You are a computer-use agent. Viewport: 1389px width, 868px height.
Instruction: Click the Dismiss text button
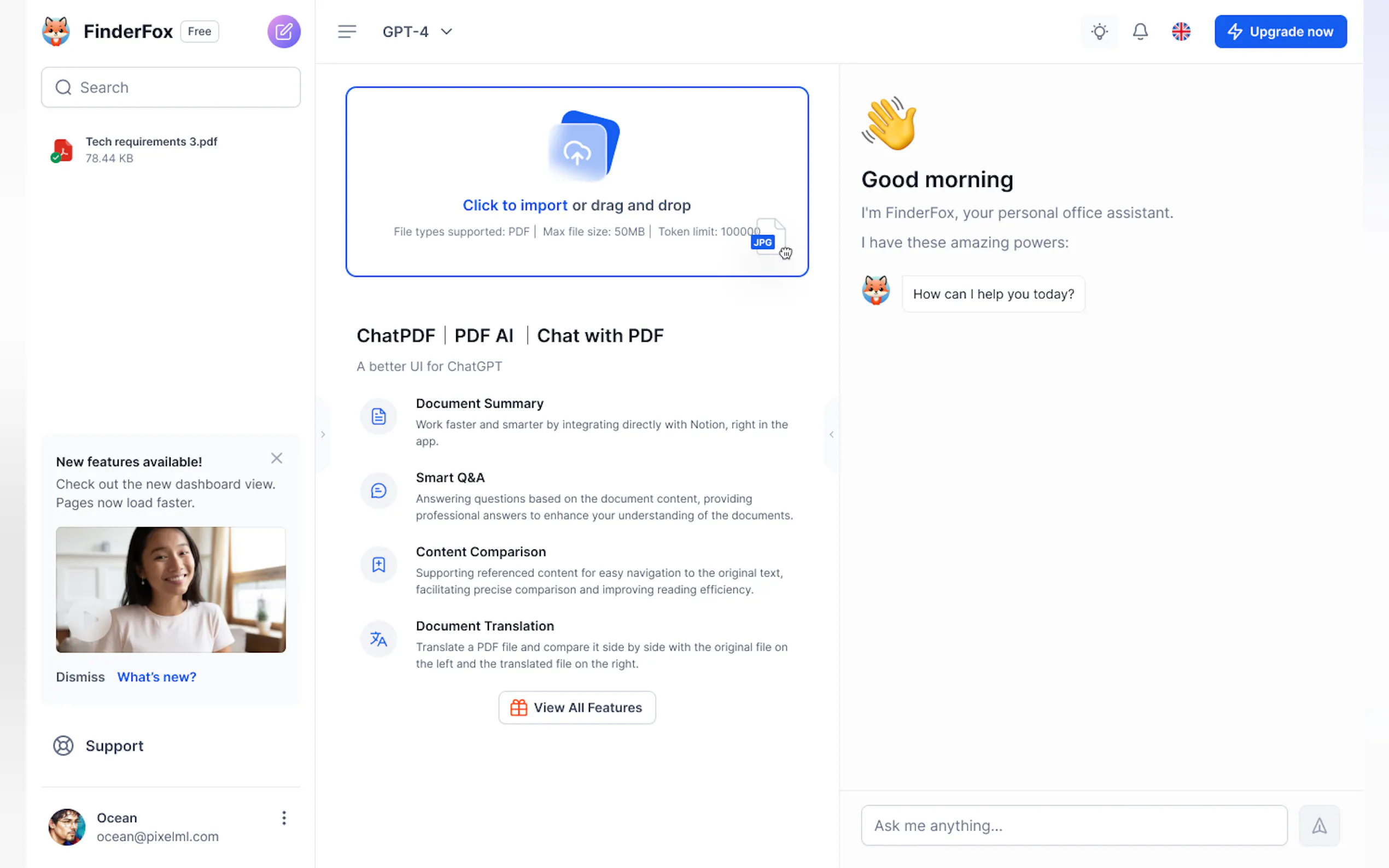click(x=80, y=677)
